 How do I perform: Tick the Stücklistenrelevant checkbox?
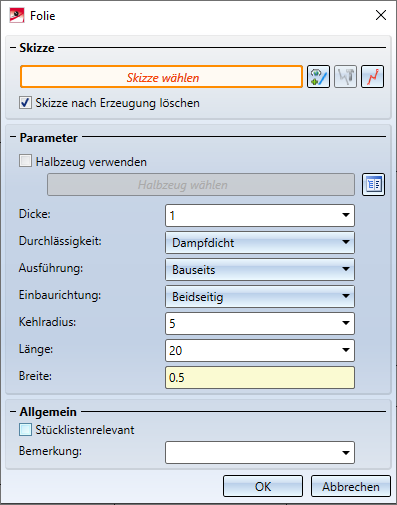[25, 430]
